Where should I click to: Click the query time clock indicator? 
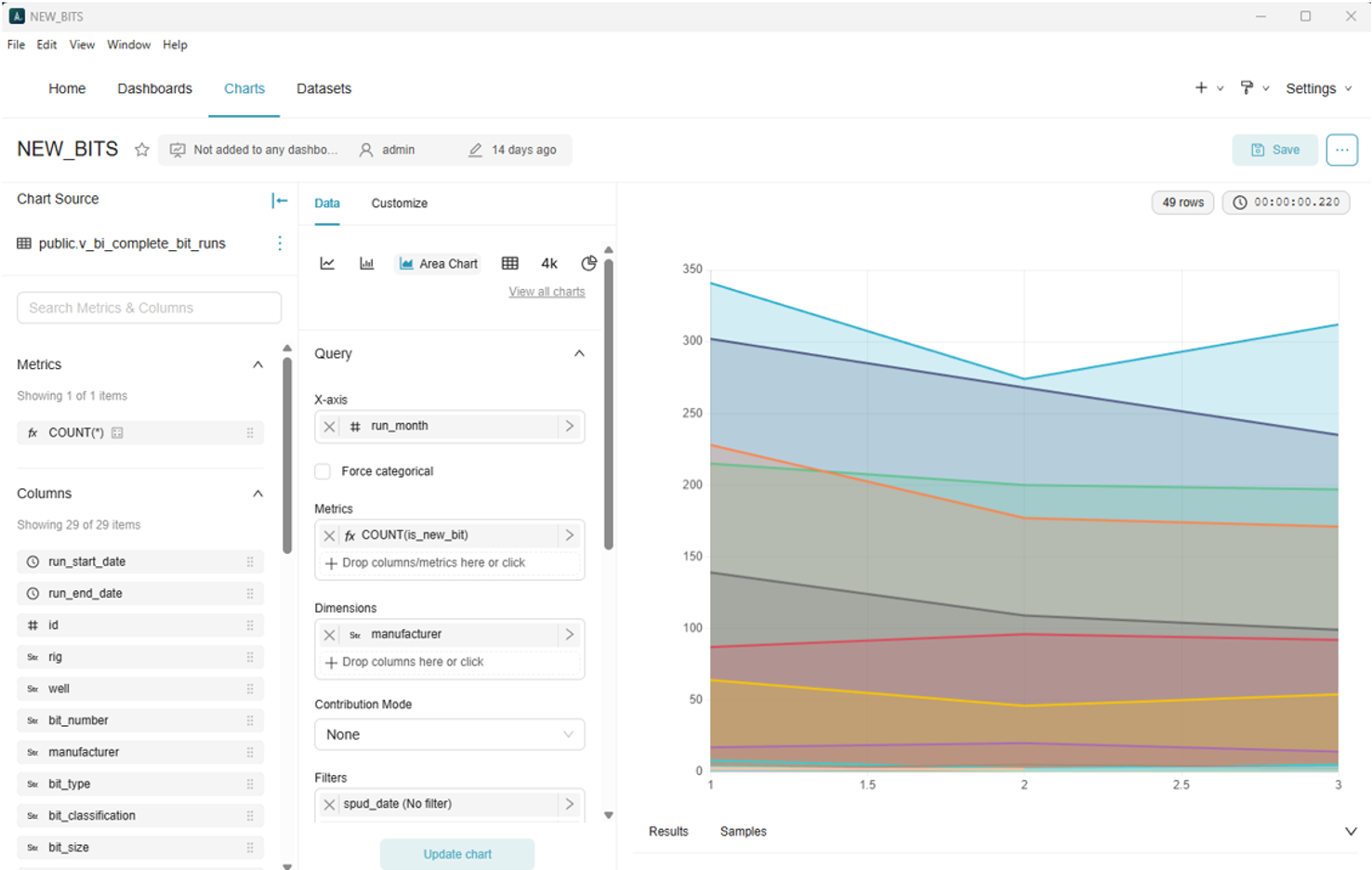pyautogui.click(x=1286, y=203)
